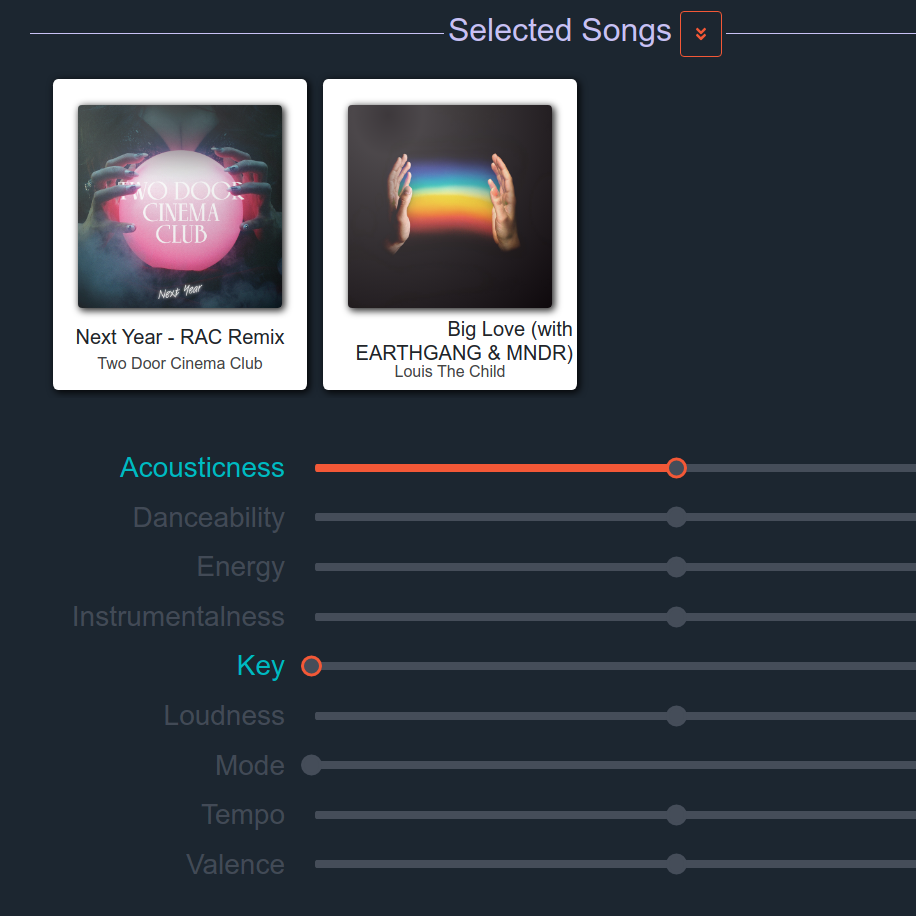Image resolution: width=916 pixels, height=916 pixels.
Task: Disable the Key filter label
Action: coord(261,666)
